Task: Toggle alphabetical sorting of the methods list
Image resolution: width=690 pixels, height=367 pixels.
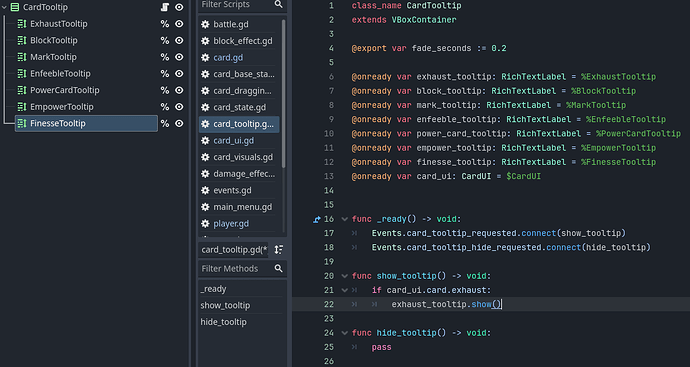Action: 278,250
